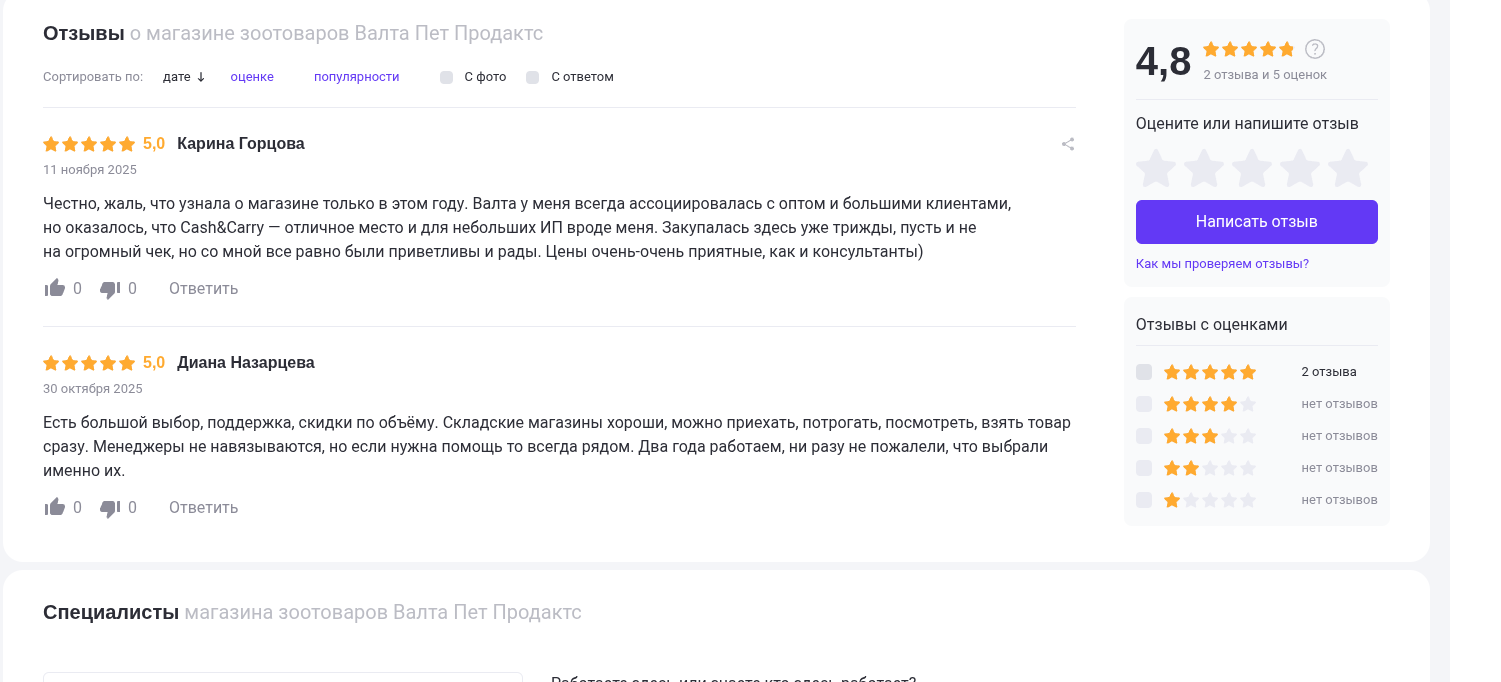Toggle sort direction by 'дате' arrow
The height and width of the screenshot is (682, 1501).
pyautogui.click(x=201, y=77)
